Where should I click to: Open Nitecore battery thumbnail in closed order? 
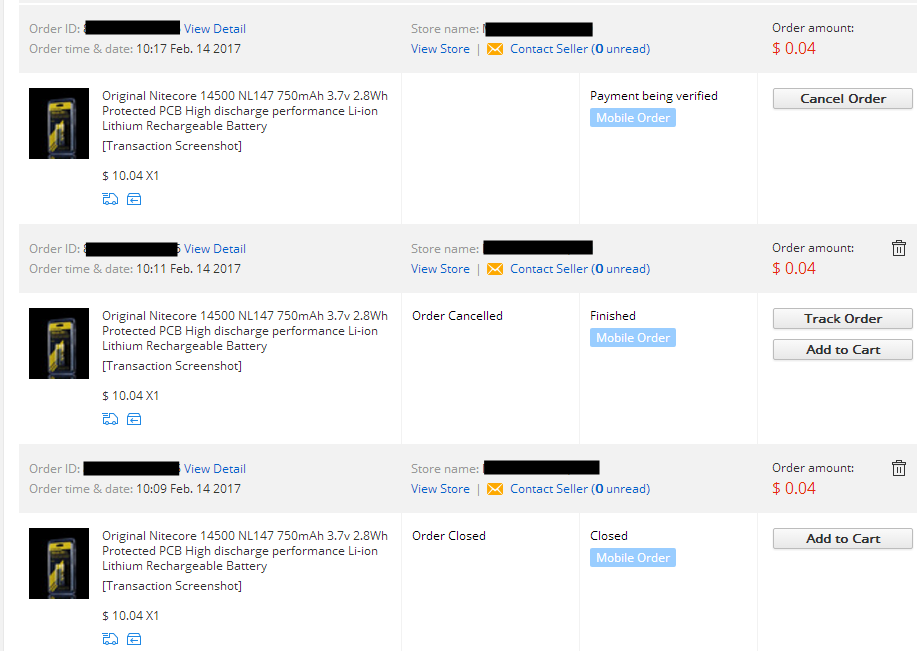[x=59, y=563]
